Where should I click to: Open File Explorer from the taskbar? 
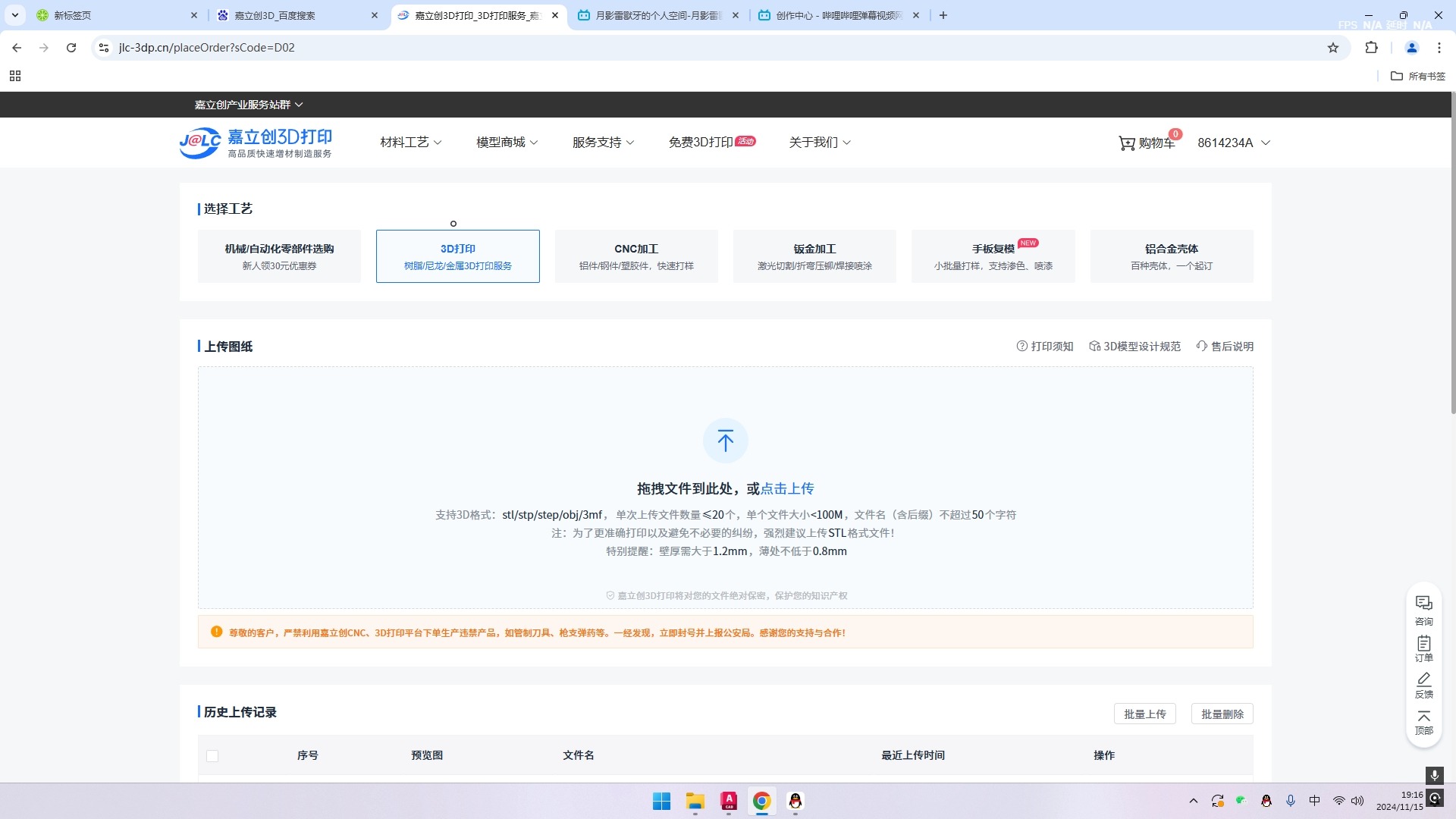point(695,802)
